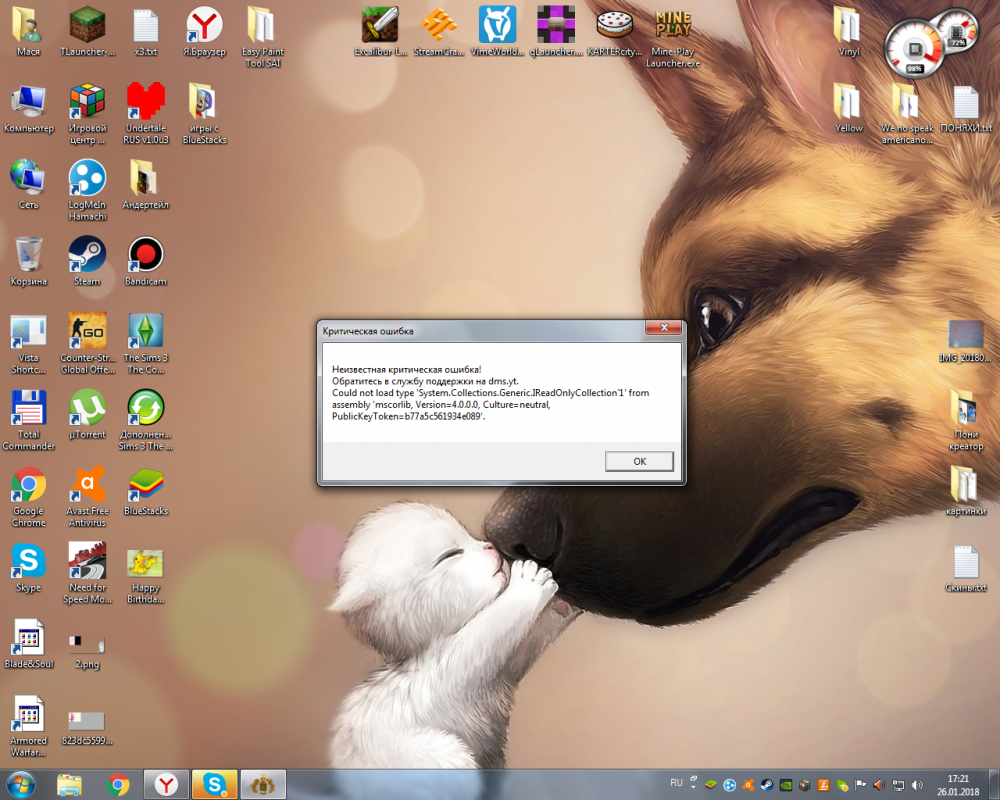Open the TLauncher Minecraft icon

[87, 24]
